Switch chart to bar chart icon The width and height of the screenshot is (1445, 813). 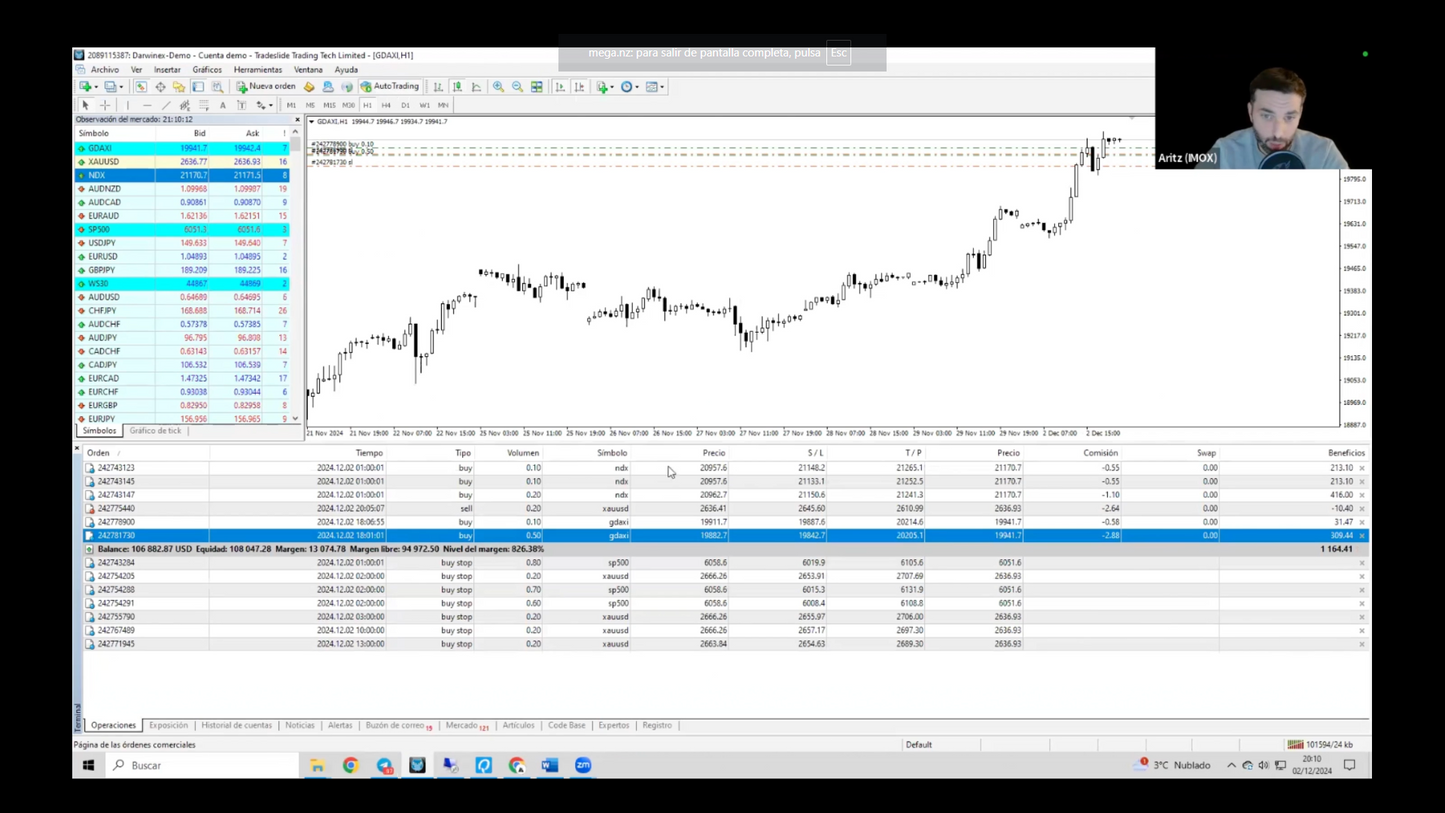point(438,87)
